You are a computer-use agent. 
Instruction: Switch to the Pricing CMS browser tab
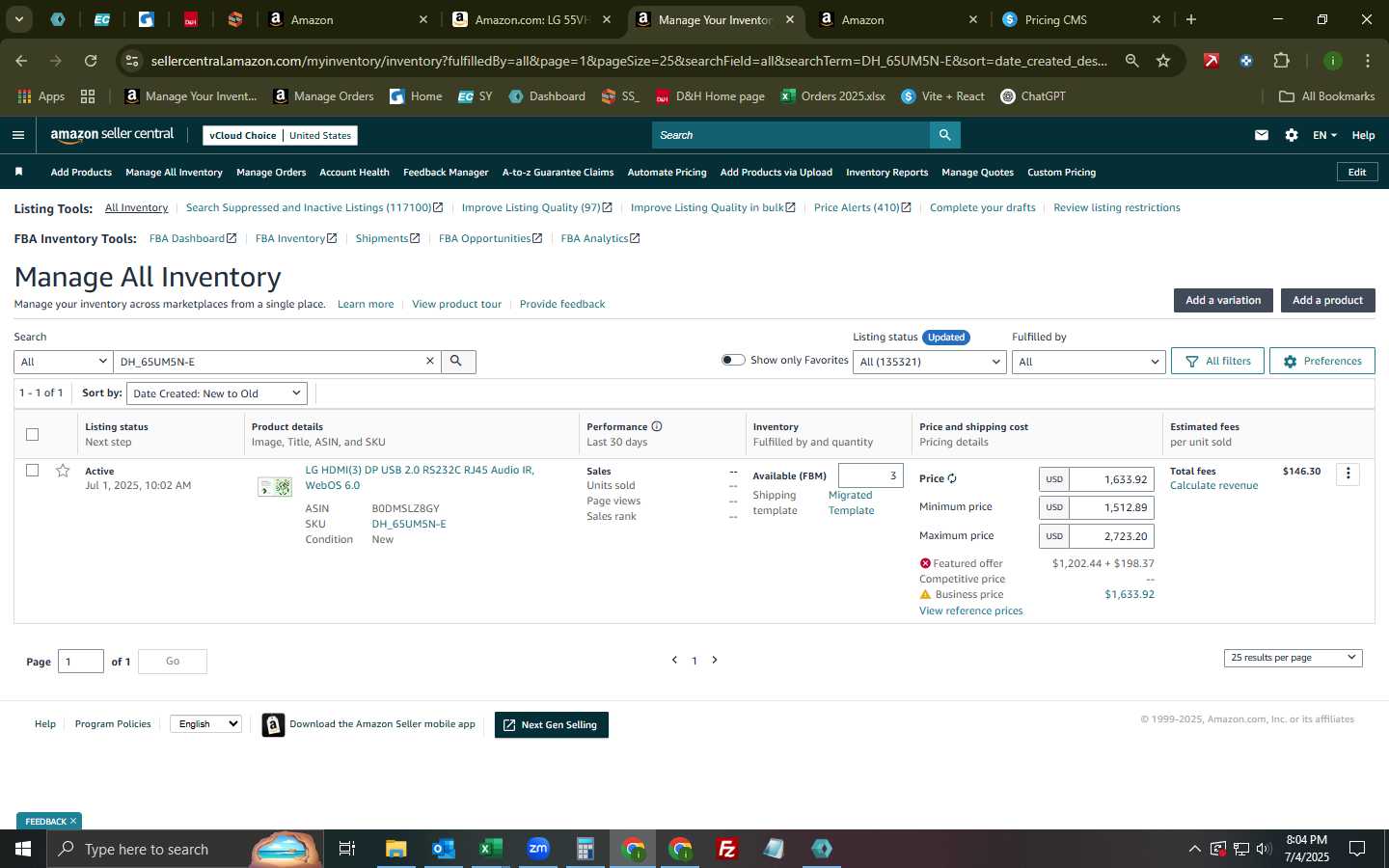click(x=1083, y=19)
